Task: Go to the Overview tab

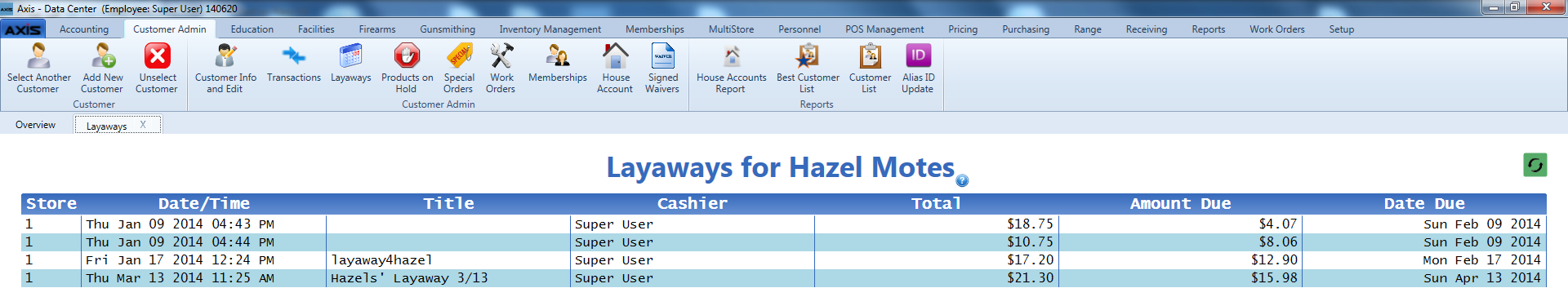Action: pos(36,125)
